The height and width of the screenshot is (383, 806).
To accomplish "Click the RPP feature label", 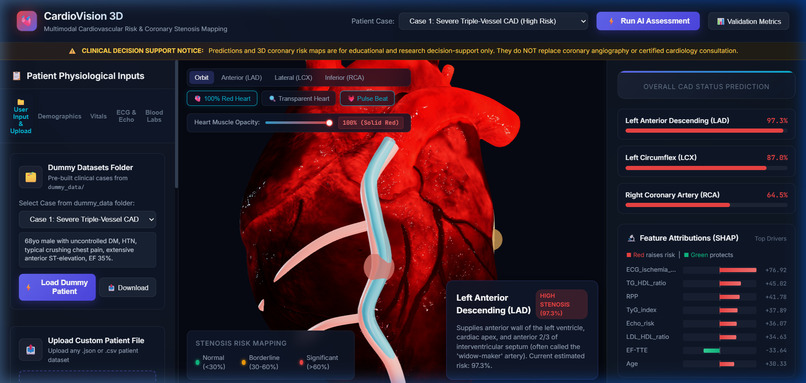I will click(x=633, y=297).
